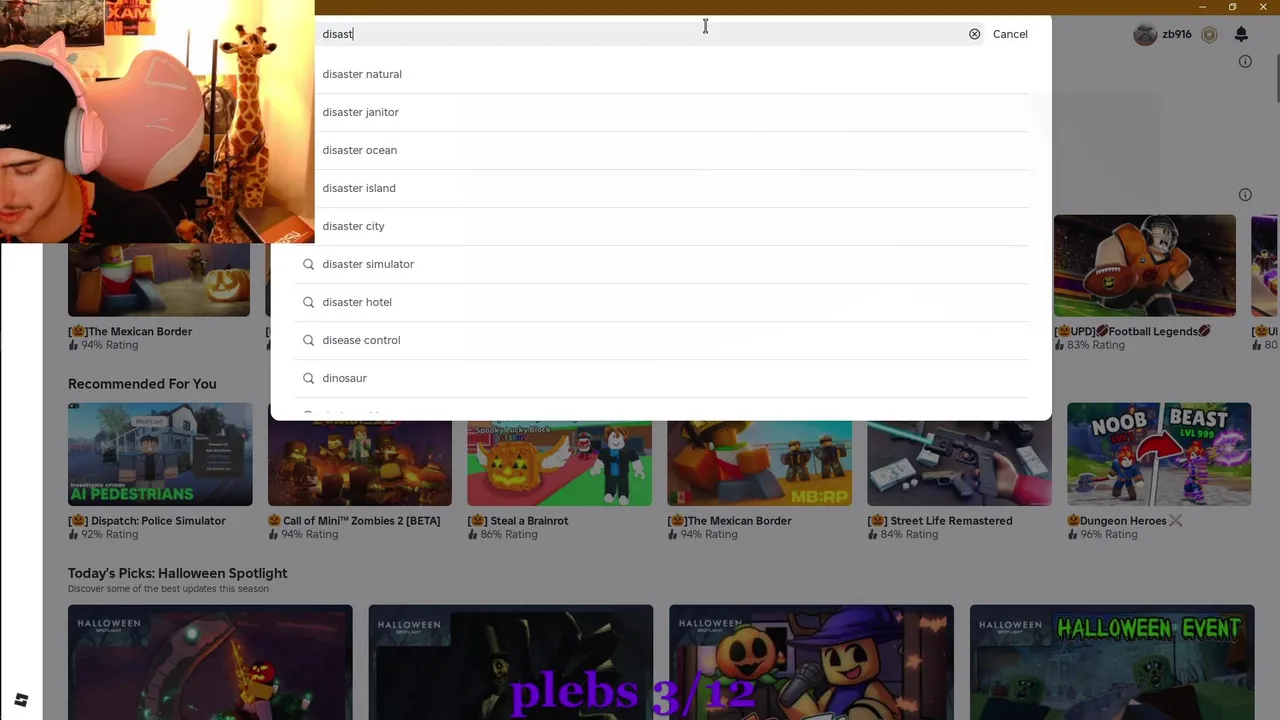Image resolution: width=1280 pixels, height=720 pixels.
Task: Click thumbs-up rating icon for Street Life Remastered
Action: [872, 535]
